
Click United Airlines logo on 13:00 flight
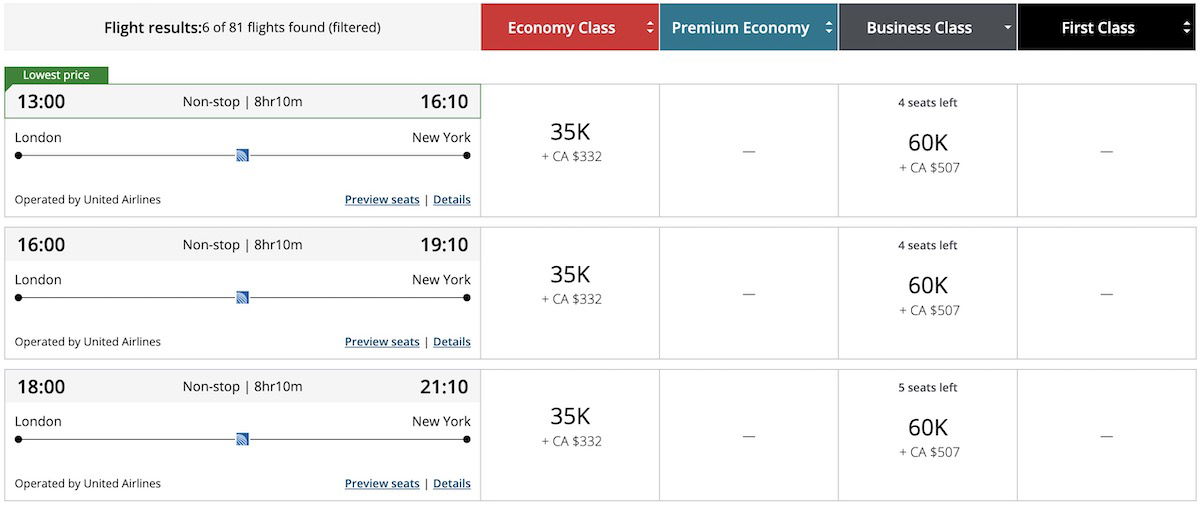(242, 155)
